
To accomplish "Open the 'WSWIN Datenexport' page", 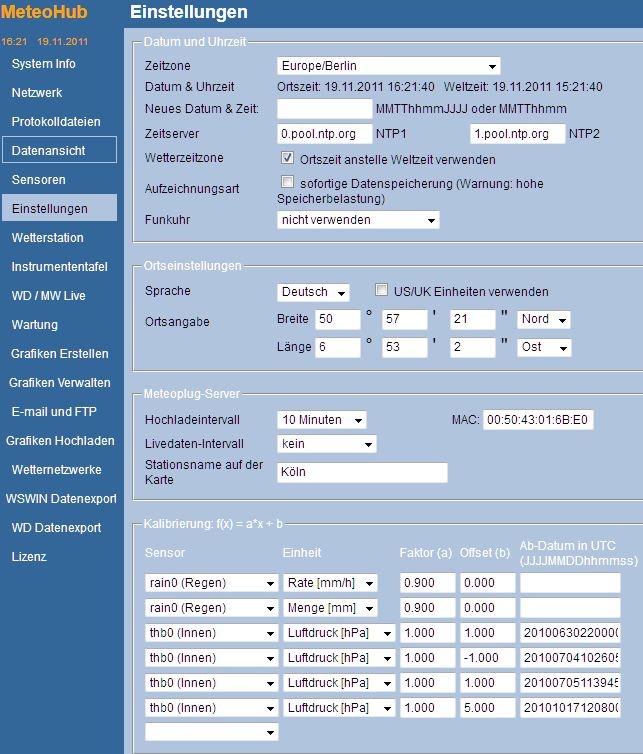I will (61, 499).
